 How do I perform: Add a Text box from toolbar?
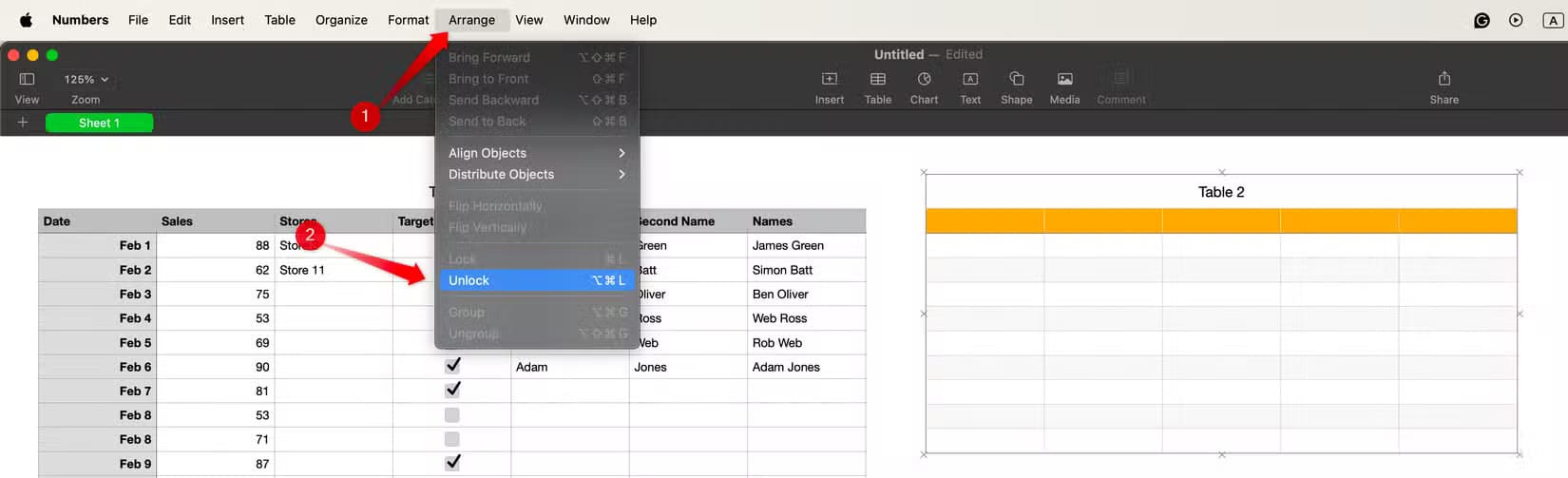coord(970,79)
